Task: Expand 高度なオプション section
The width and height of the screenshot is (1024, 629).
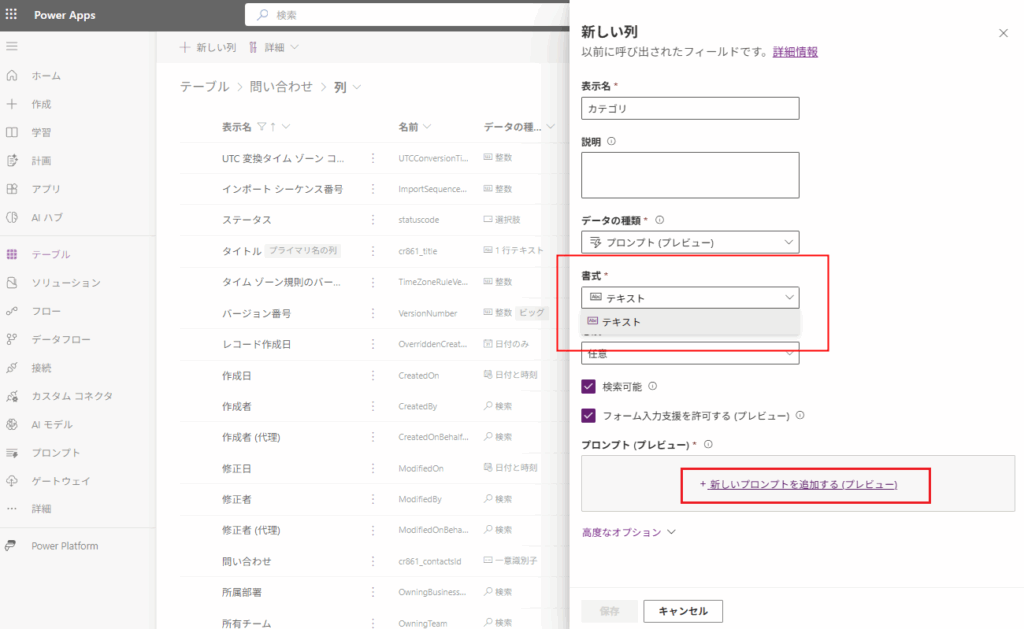Action: [x=629, y=533]
